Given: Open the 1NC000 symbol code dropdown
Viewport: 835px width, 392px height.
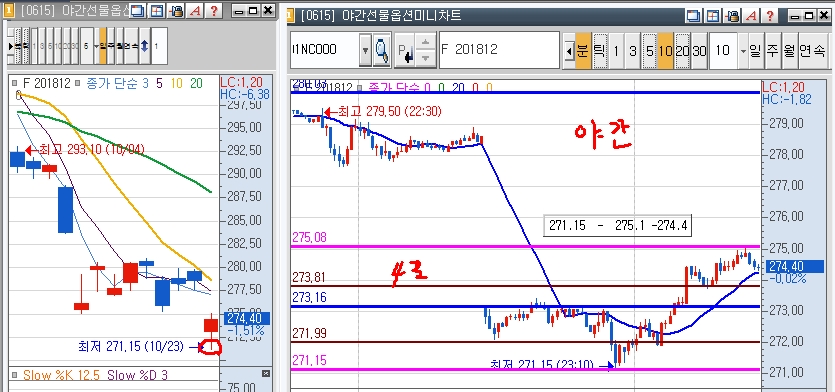Looking at the screenshot, I should click(365, 51).
